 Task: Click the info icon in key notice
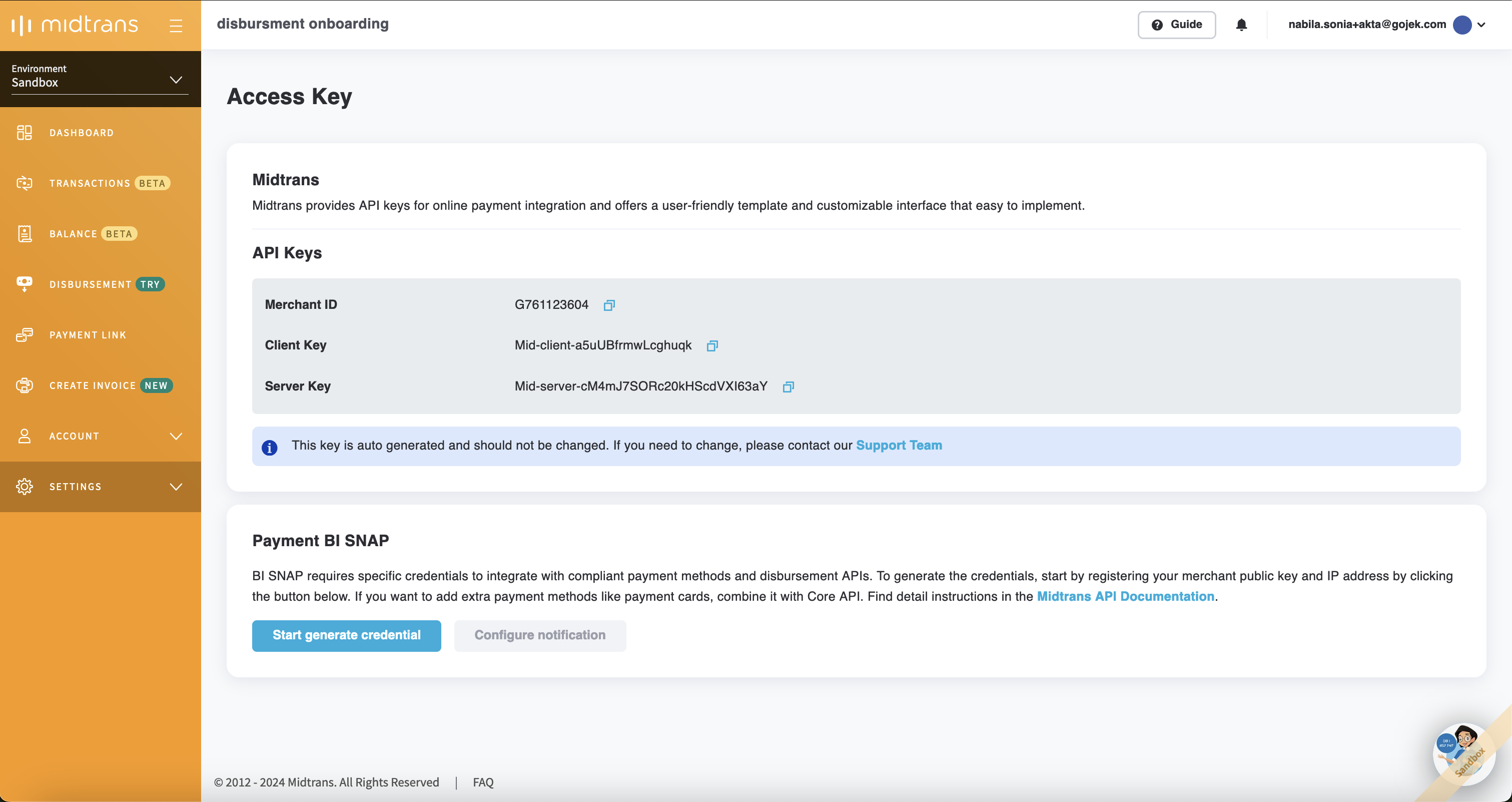(x=269, y=448)
